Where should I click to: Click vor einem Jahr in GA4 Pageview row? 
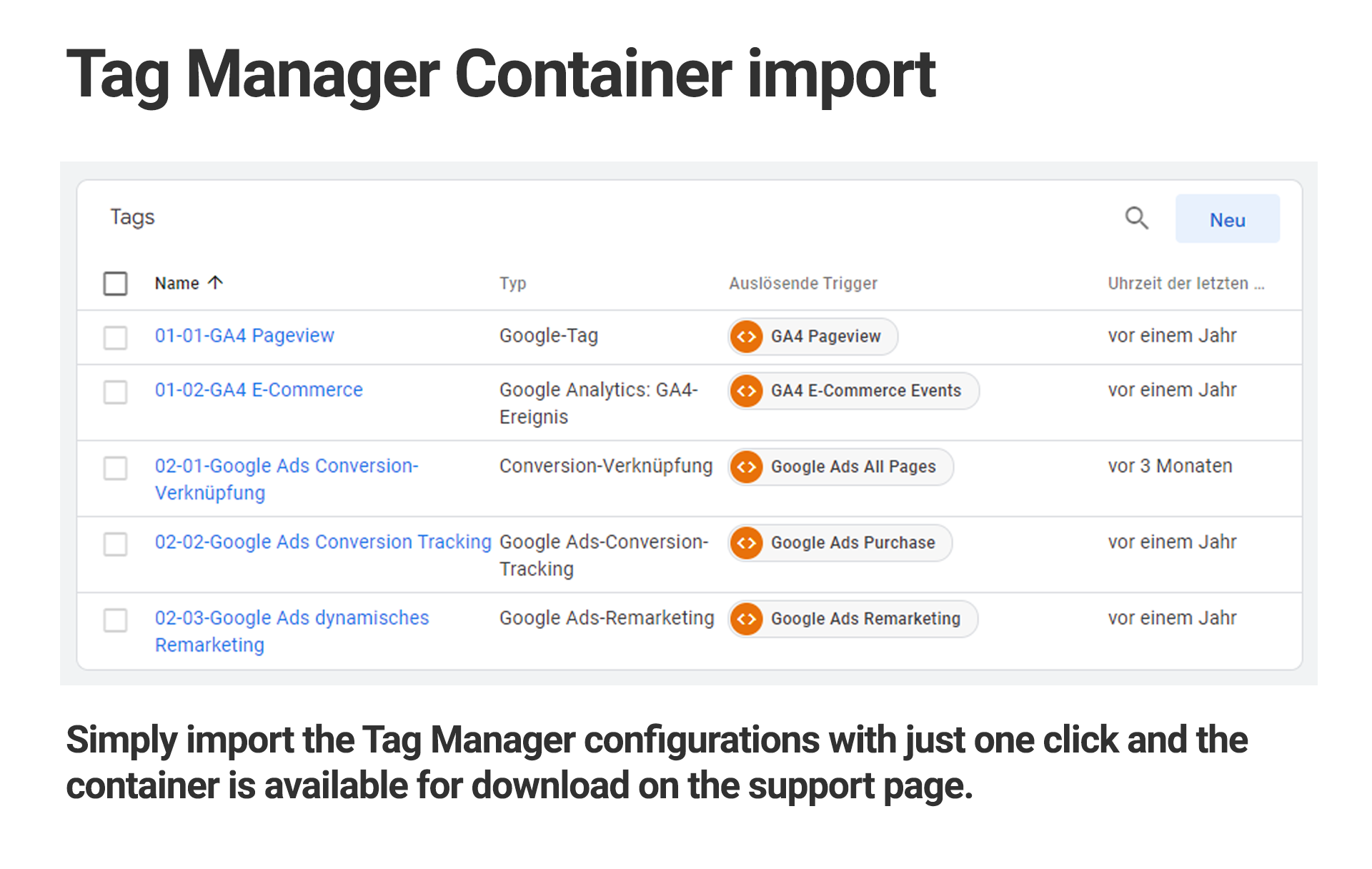point(1172,335)
